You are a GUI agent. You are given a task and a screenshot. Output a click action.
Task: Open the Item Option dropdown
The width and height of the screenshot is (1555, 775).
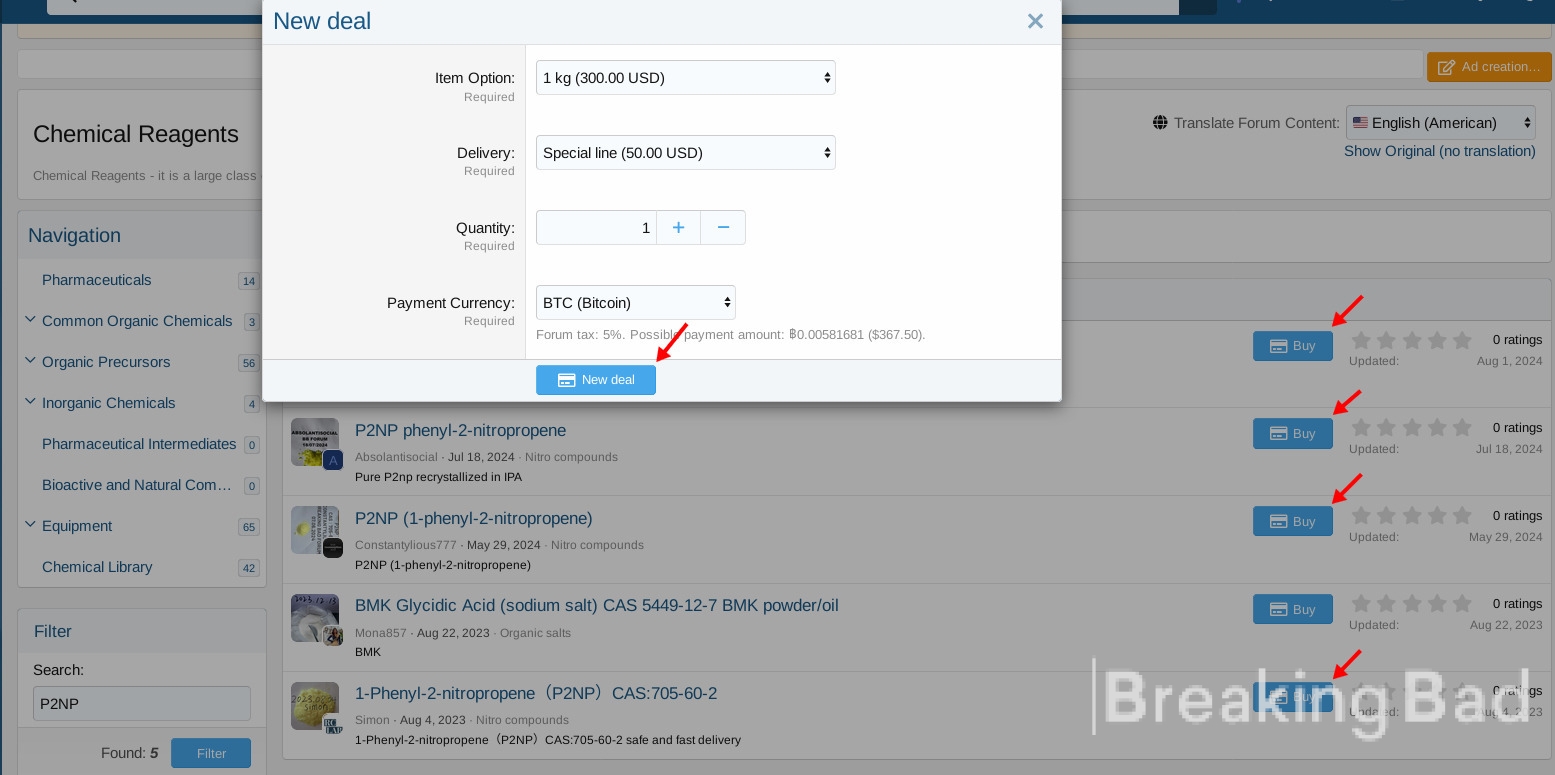(686, 78)
